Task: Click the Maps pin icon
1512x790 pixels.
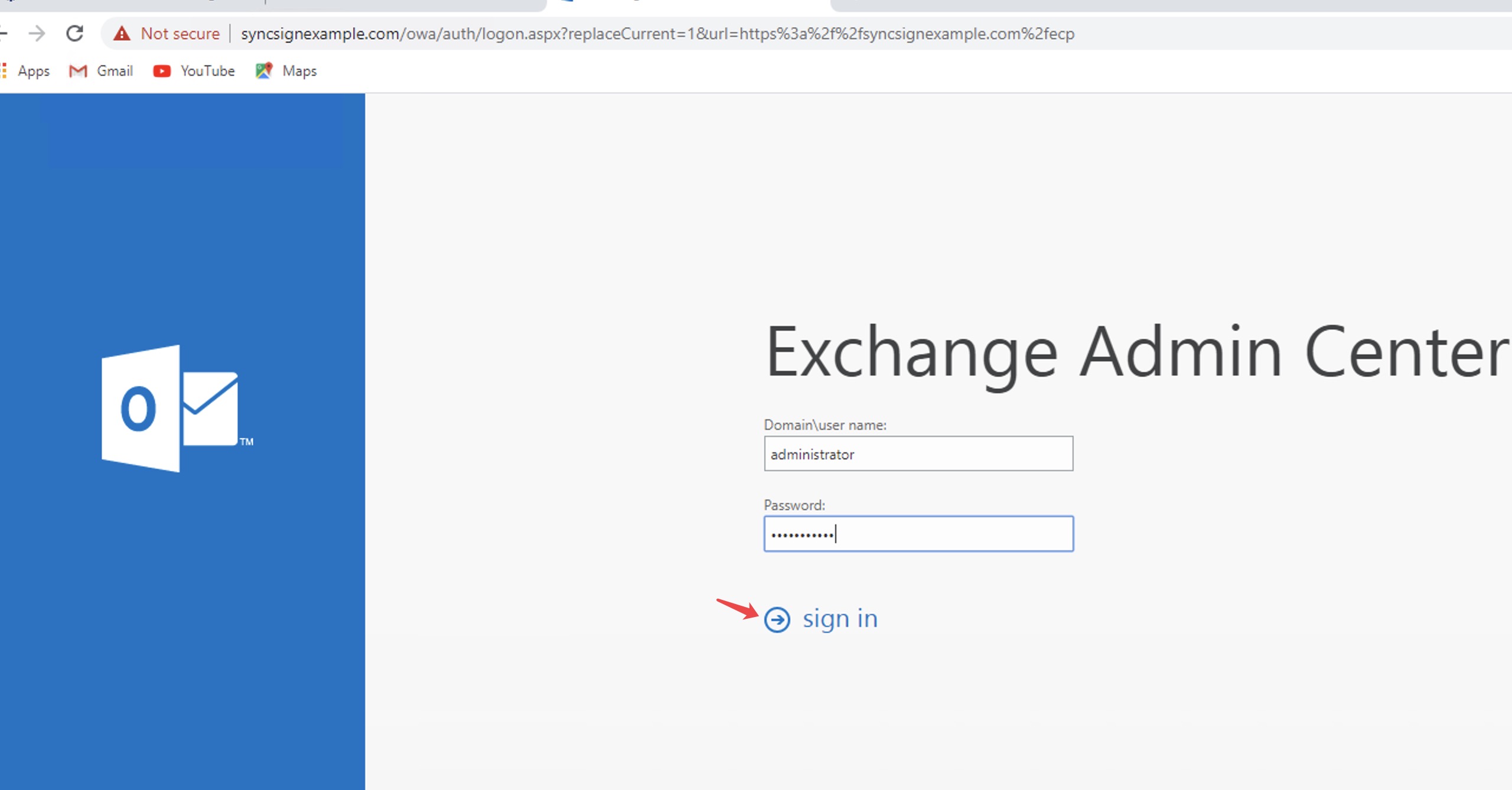Action: 264,71
